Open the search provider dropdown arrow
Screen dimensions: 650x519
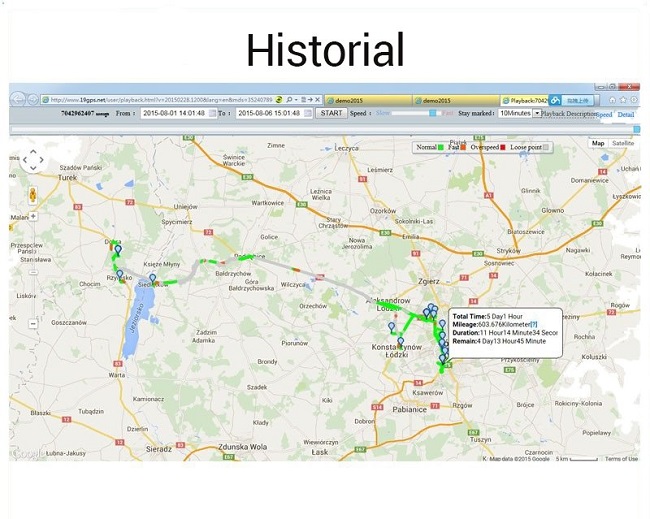[296, 100]
